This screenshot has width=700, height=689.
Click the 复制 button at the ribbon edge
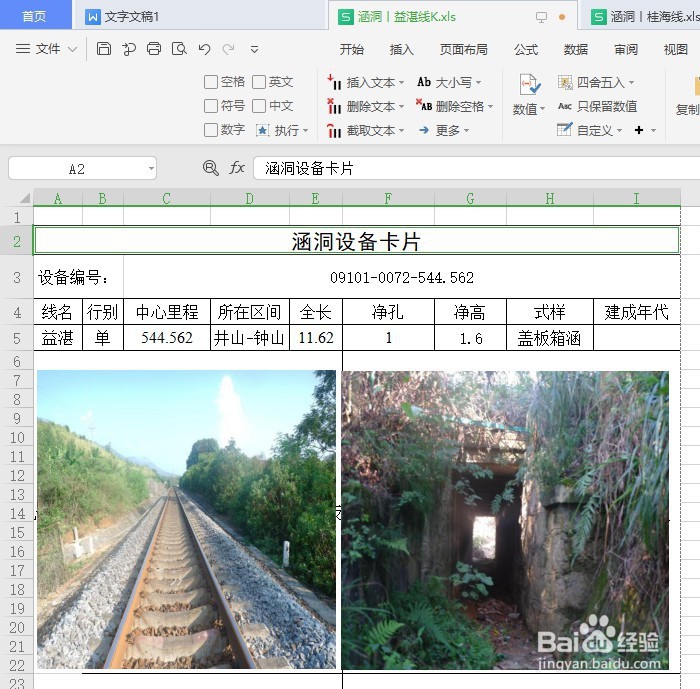pyautogui.click(x=688, y=97)
